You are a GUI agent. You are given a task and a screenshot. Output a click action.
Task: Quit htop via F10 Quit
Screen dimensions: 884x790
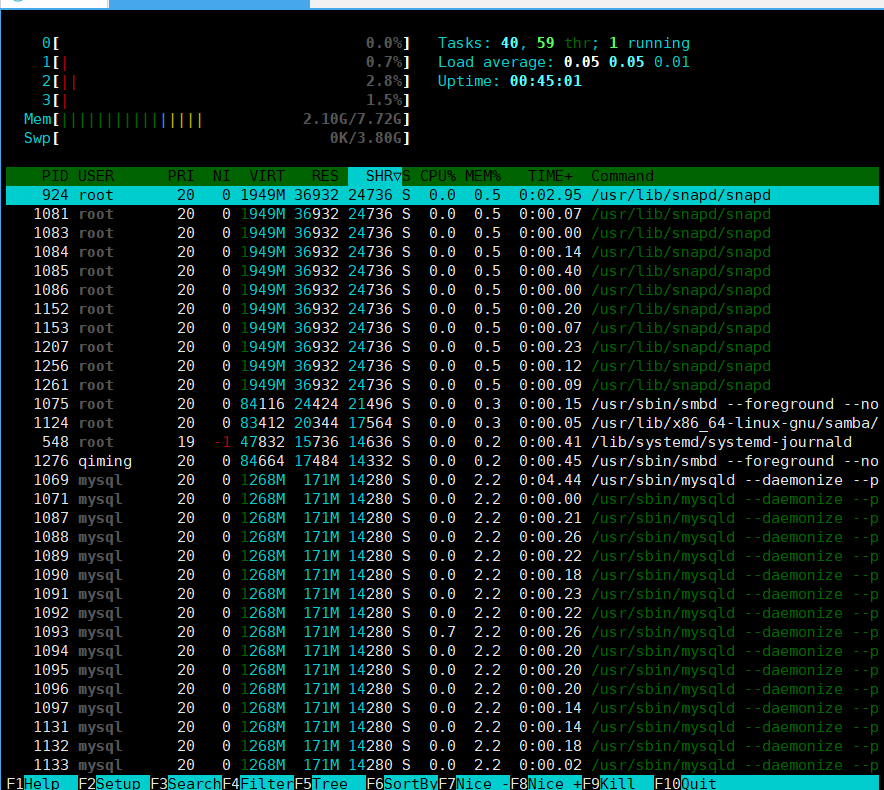pyautogui.click(x=686, y=783)
